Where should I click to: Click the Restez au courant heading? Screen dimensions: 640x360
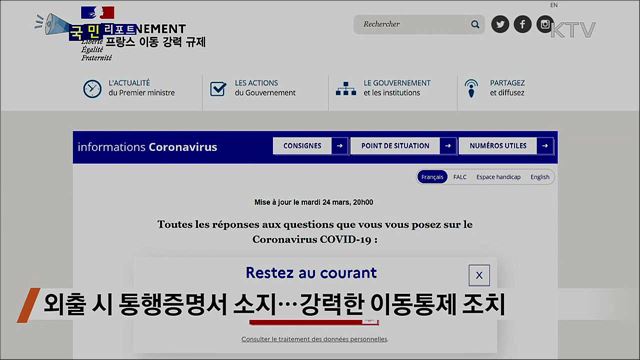(x=311, y=273)
